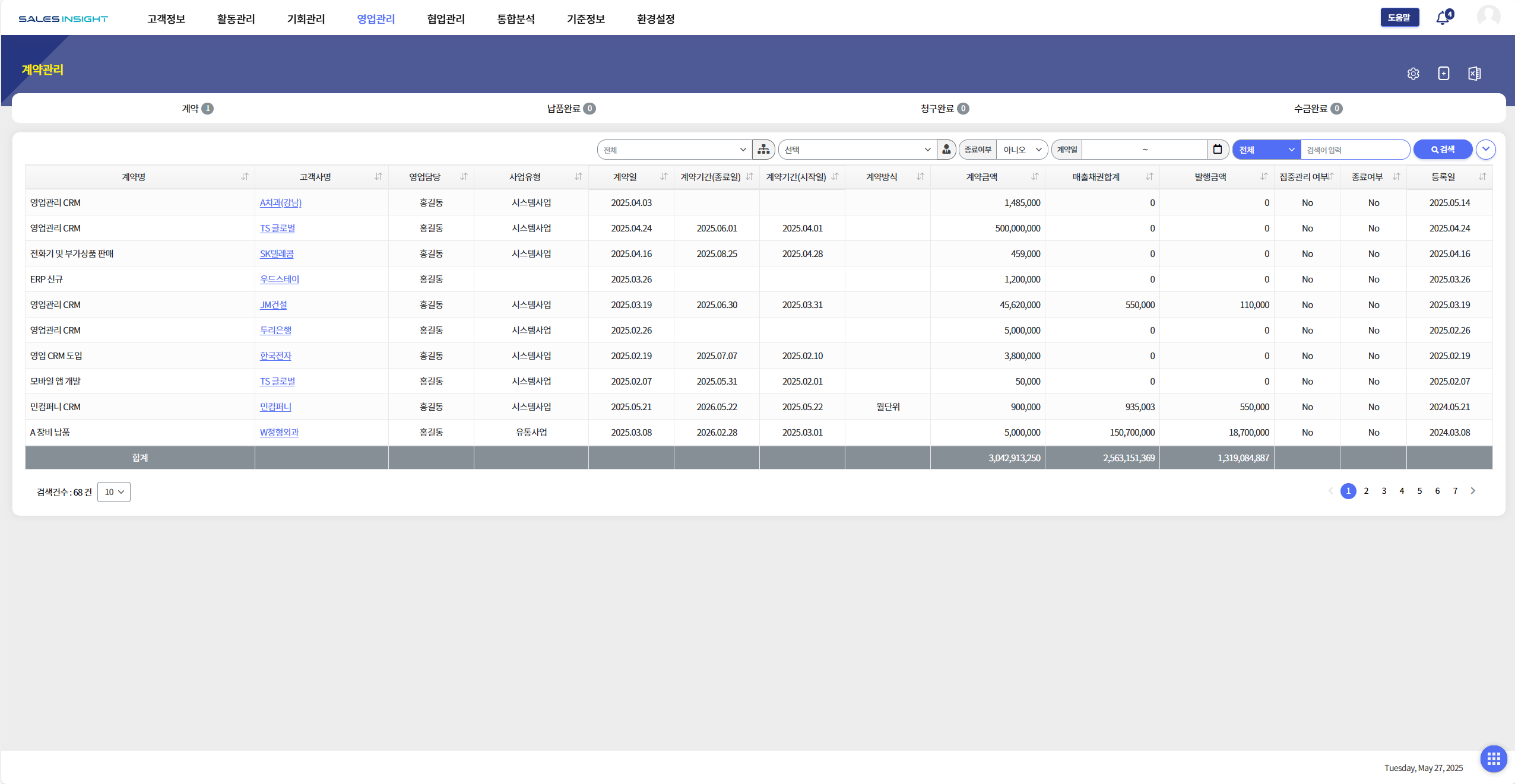Click the add new contract icon

point(1444,74)
